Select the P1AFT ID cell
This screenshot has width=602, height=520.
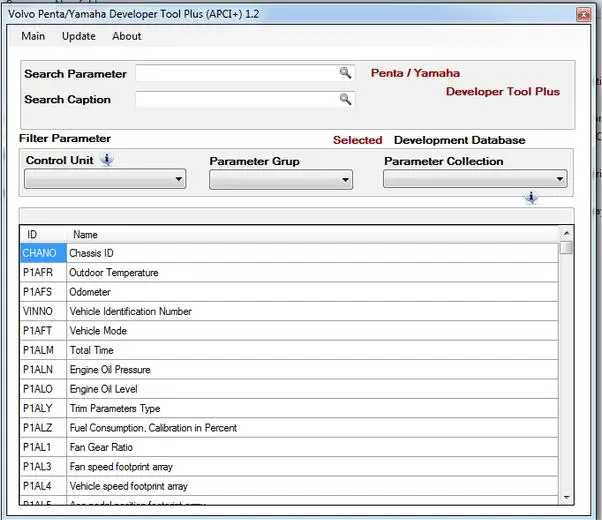(43, 331)
